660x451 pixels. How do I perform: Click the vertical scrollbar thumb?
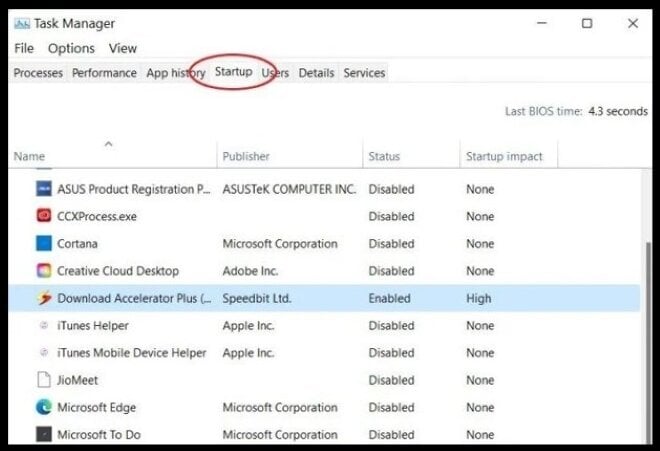[x=649, y=341]
